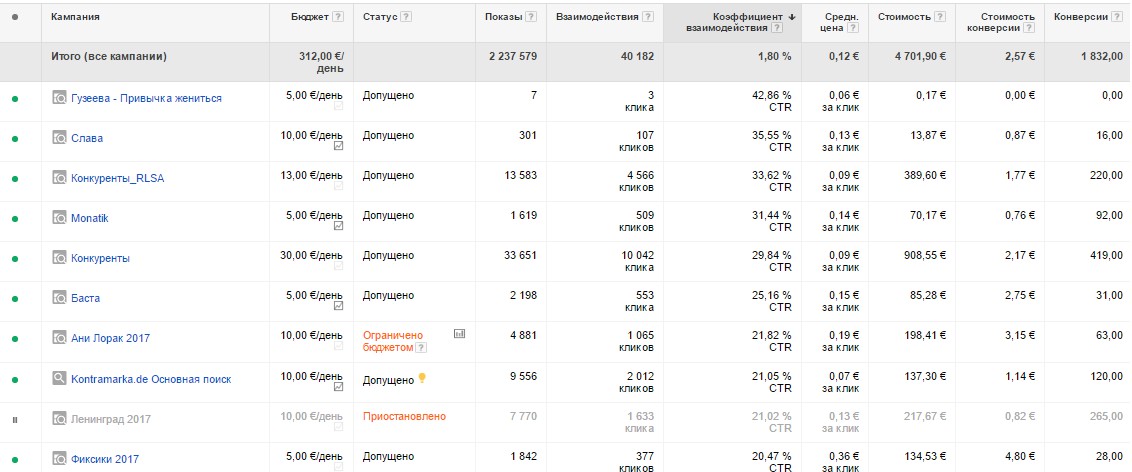This screenshot has width=1132, height=472.
Task: Click the search campaign icon beside Kontramarka.de
Action: [59, 378]
